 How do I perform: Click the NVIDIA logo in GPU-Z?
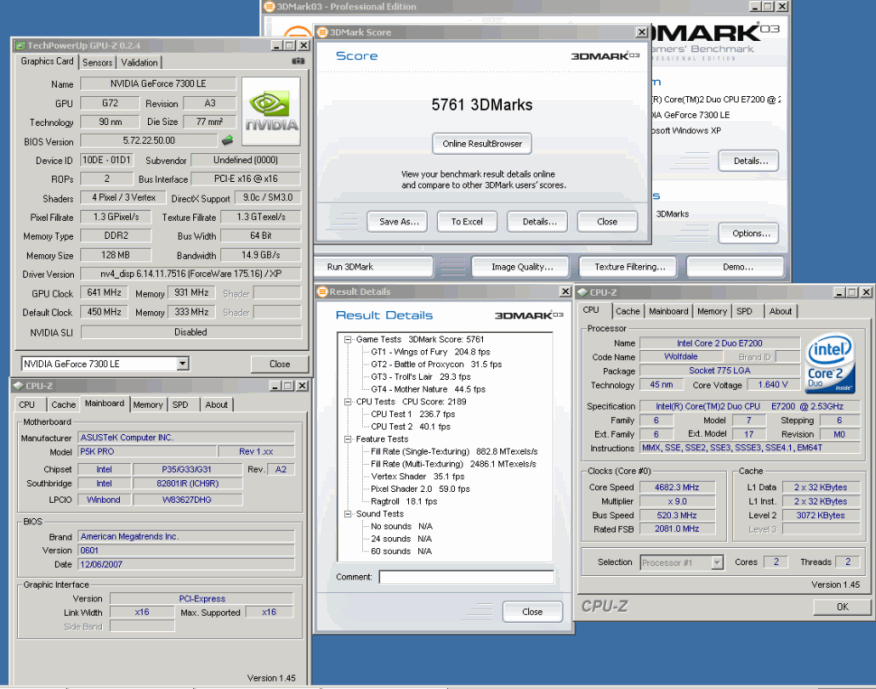click(271, 112)
